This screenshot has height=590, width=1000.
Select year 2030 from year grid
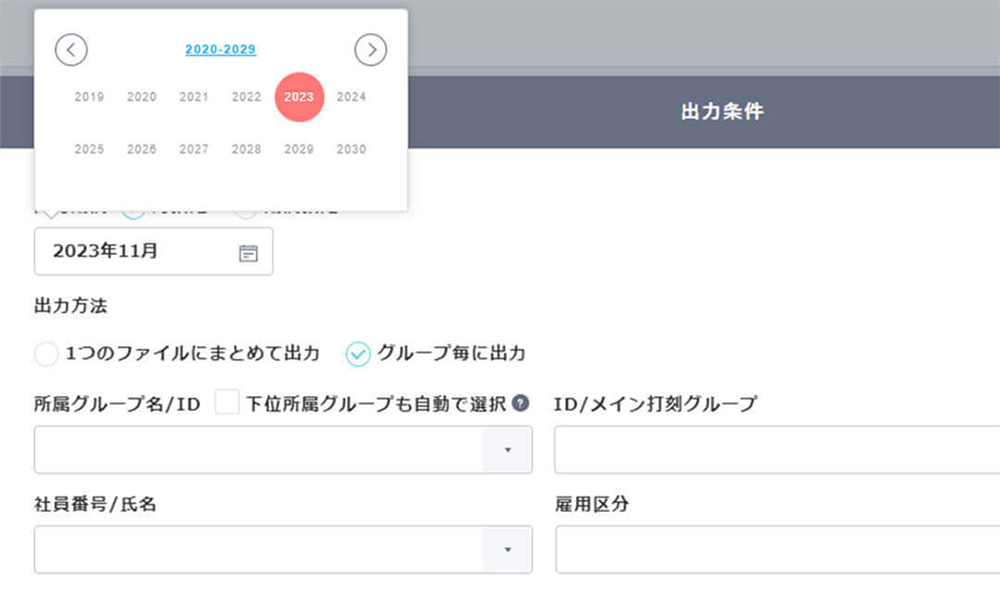(x=351, y=149)
